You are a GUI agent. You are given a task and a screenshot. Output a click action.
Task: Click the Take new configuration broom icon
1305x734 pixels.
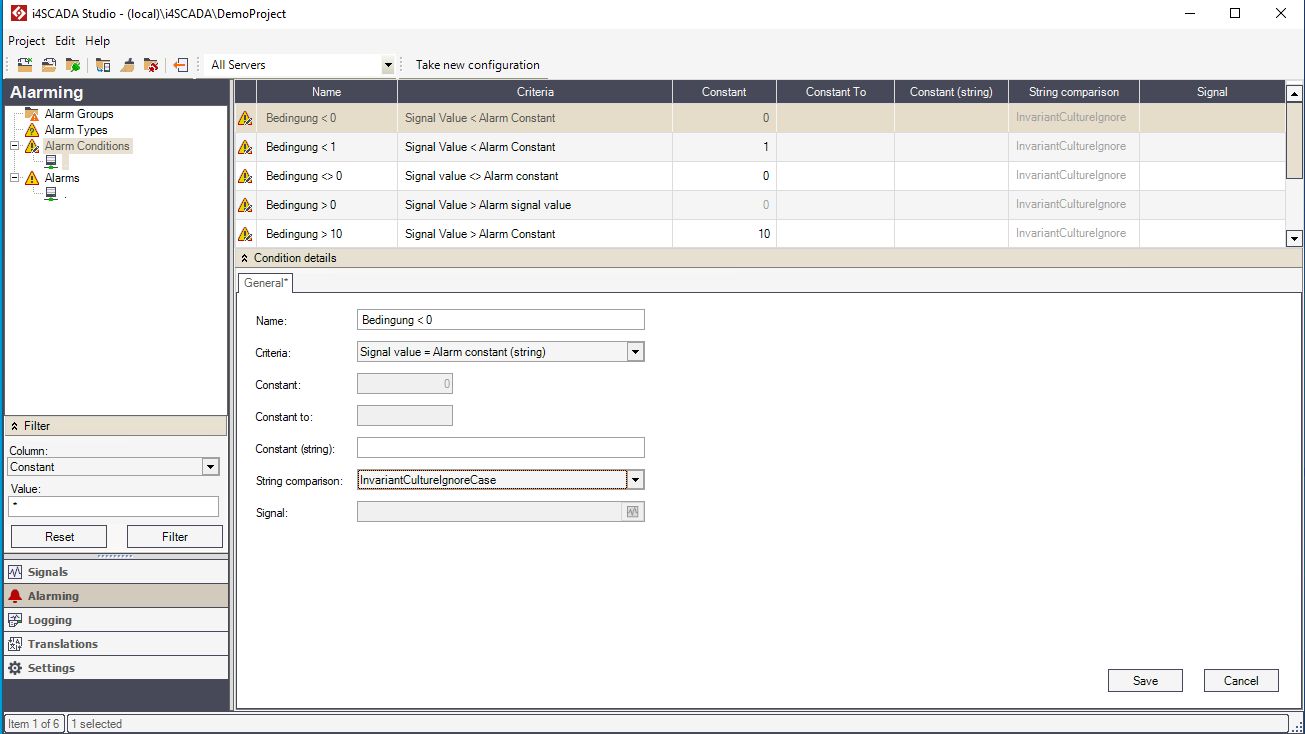[x=127, y=64]
